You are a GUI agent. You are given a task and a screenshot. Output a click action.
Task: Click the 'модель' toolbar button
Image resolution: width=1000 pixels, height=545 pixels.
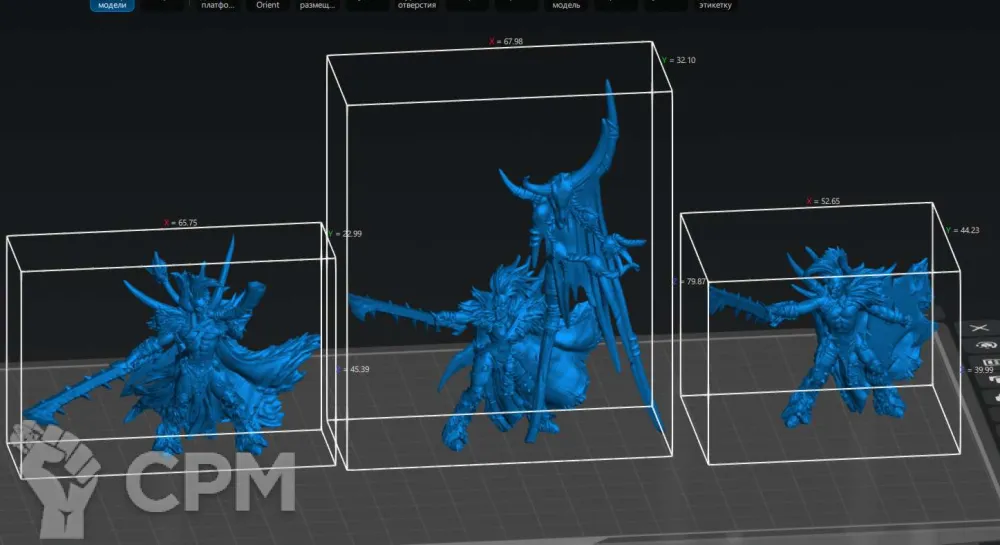pyautogui.click(x=566, y=5)
